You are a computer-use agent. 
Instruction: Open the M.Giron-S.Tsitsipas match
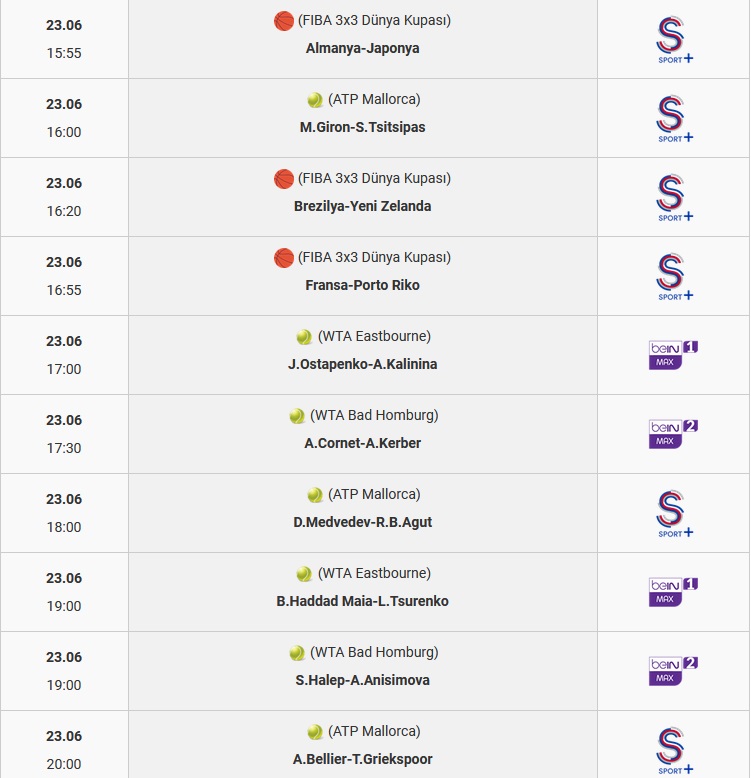[x=363, y=127]
